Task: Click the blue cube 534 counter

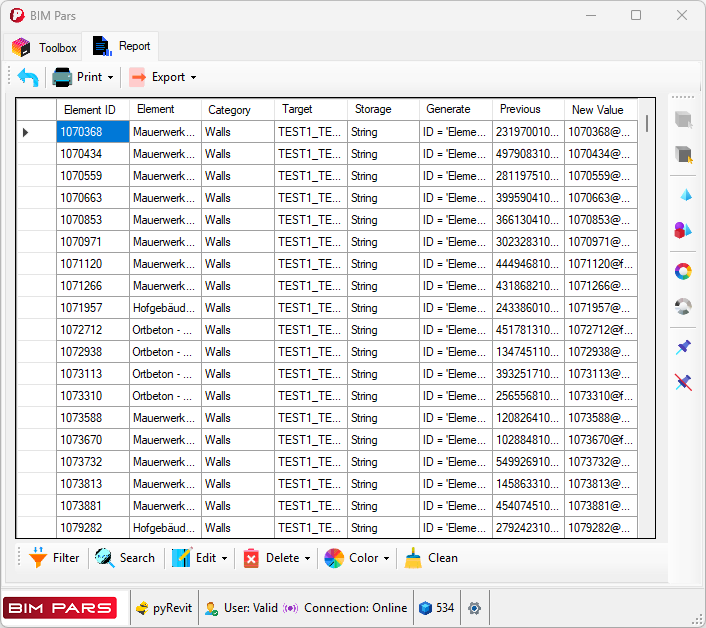Action: (436, 608)
